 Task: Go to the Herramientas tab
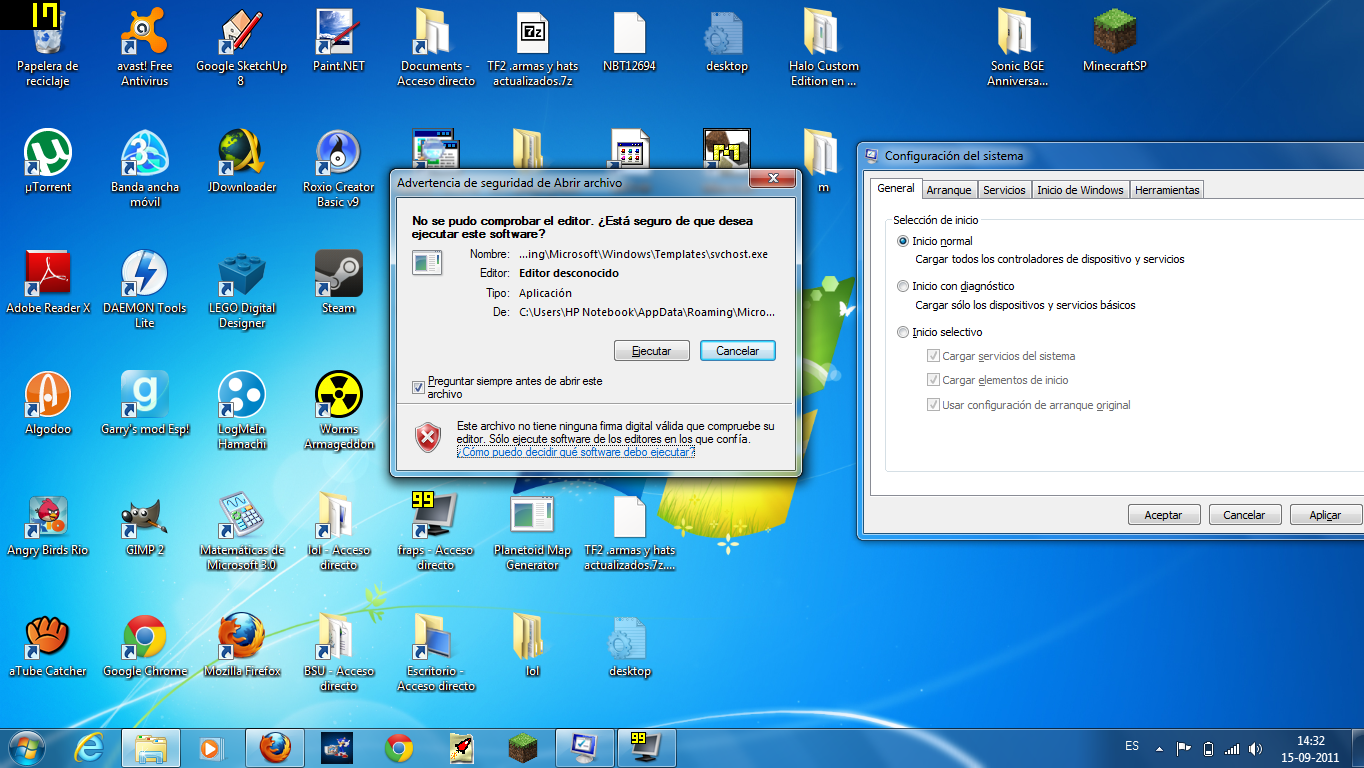(1167, 190)
